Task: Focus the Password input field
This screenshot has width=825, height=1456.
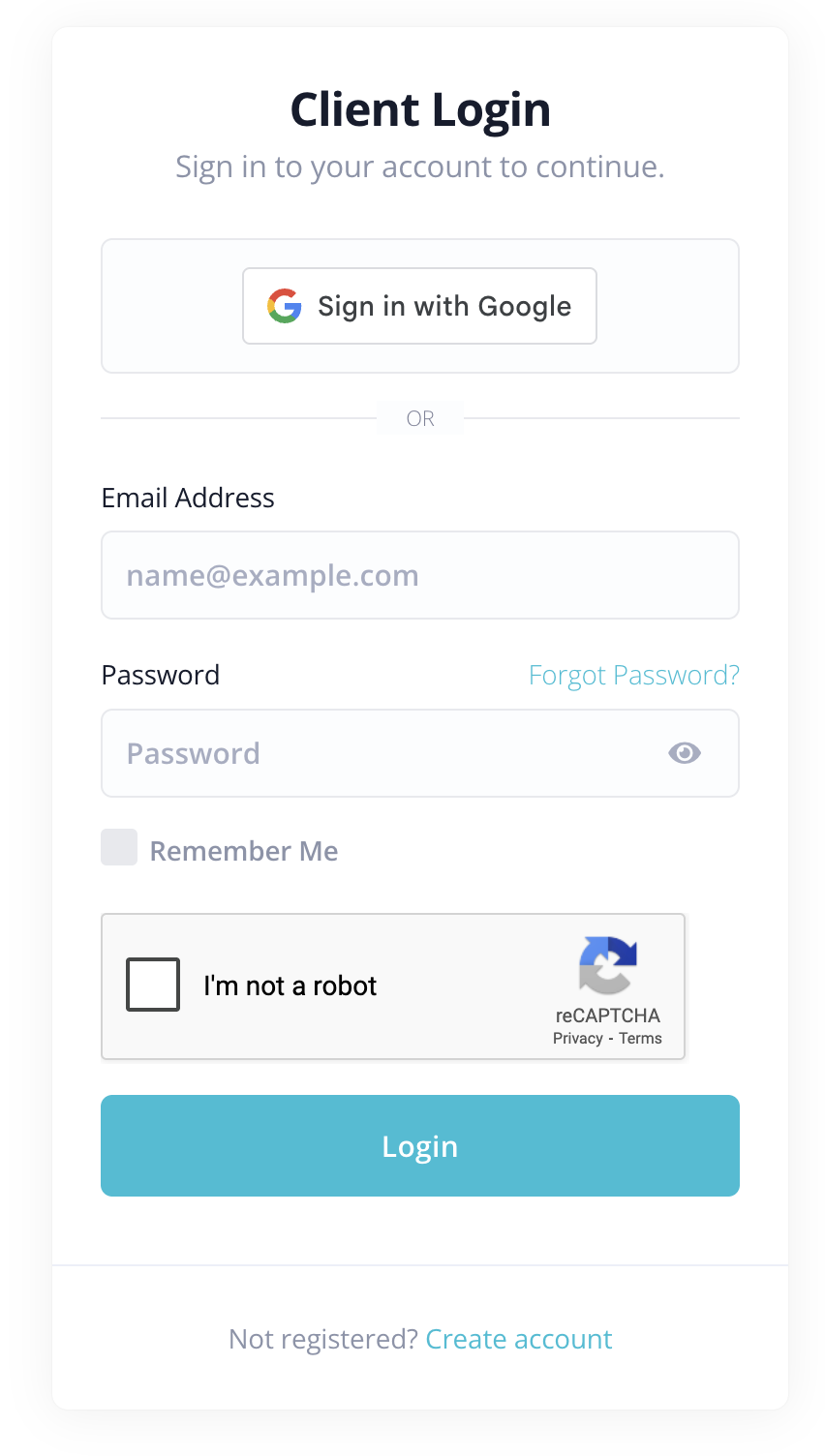Action: 387,753
